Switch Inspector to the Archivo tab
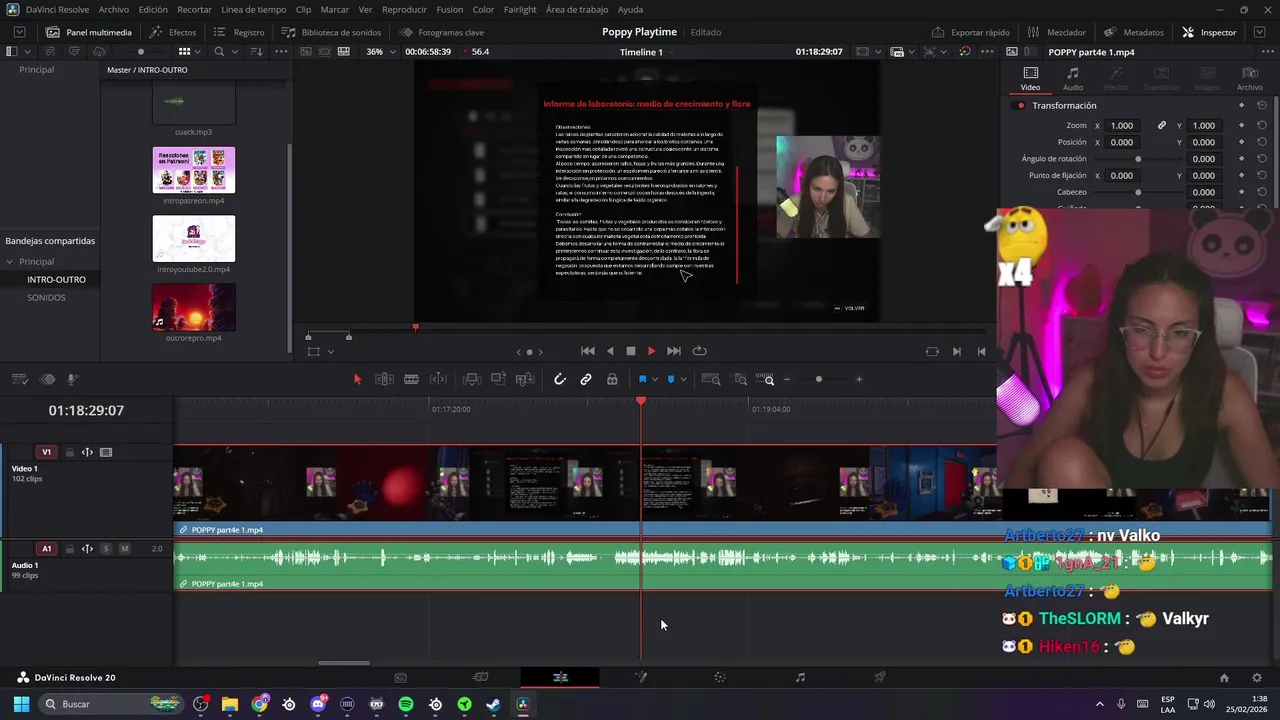Image resolution: width=1280 pixels, height=720 pixels. (1249, 79)
